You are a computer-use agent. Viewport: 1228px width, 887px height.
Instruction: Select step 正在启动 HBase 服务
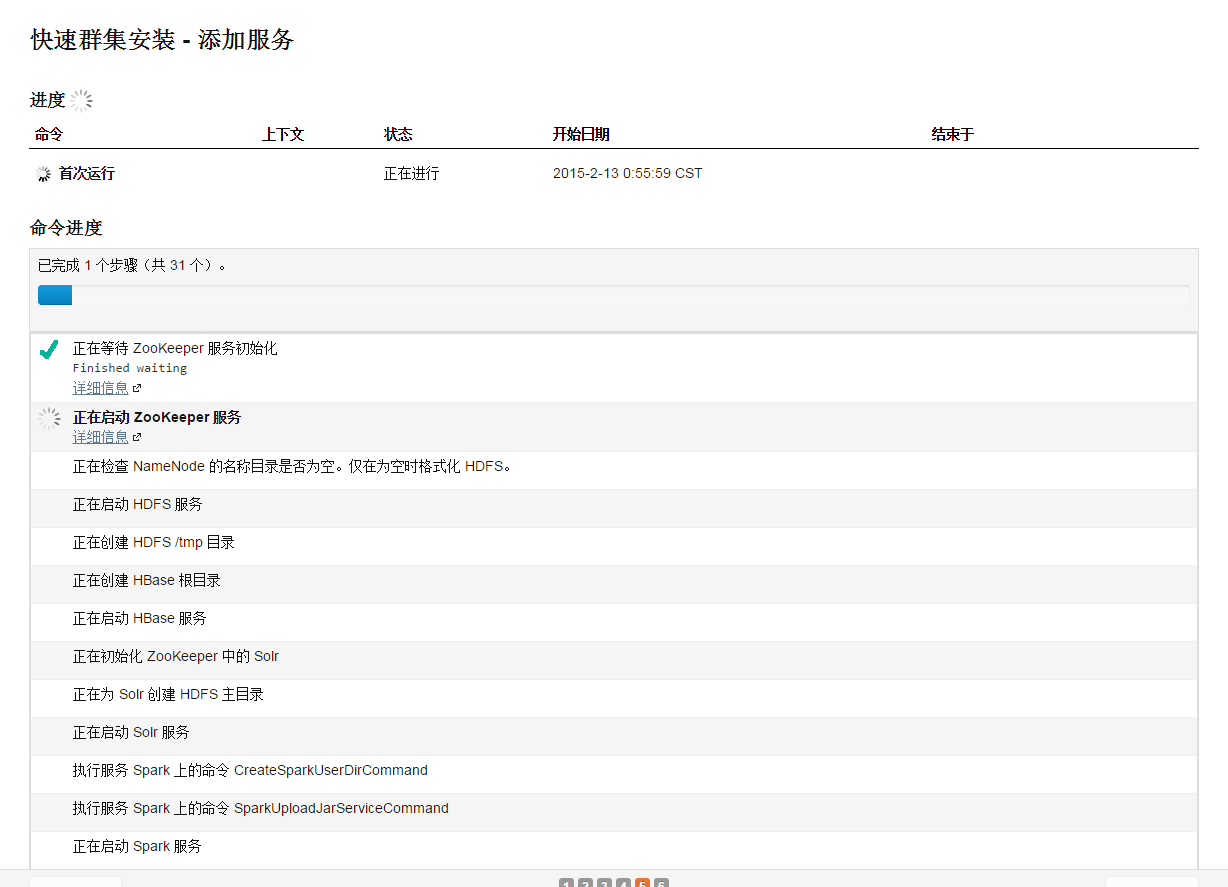pyautogui.click(x=140, y=618)
